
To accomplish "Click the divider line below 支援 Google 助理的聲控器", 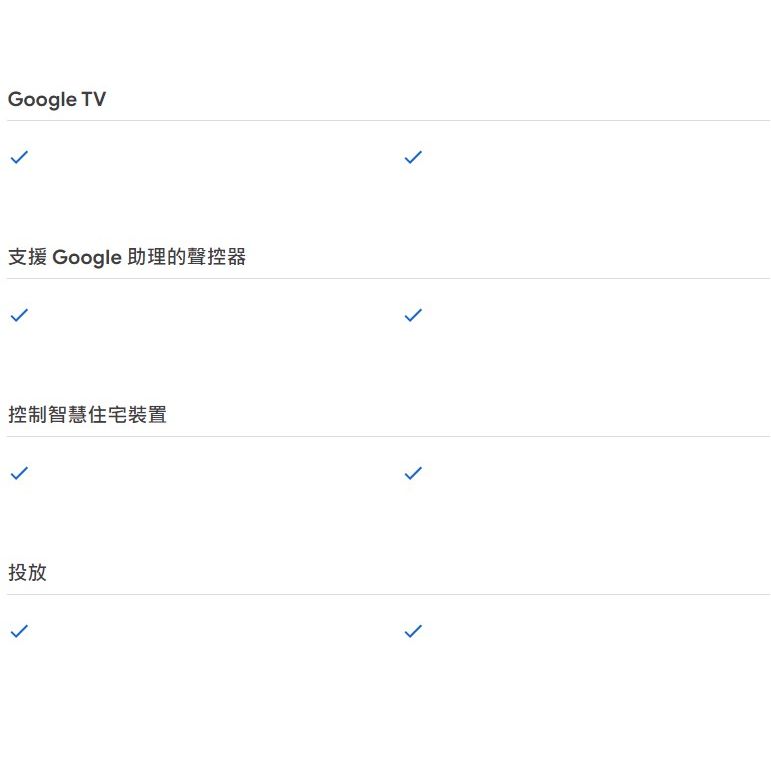I will (388, 278).
